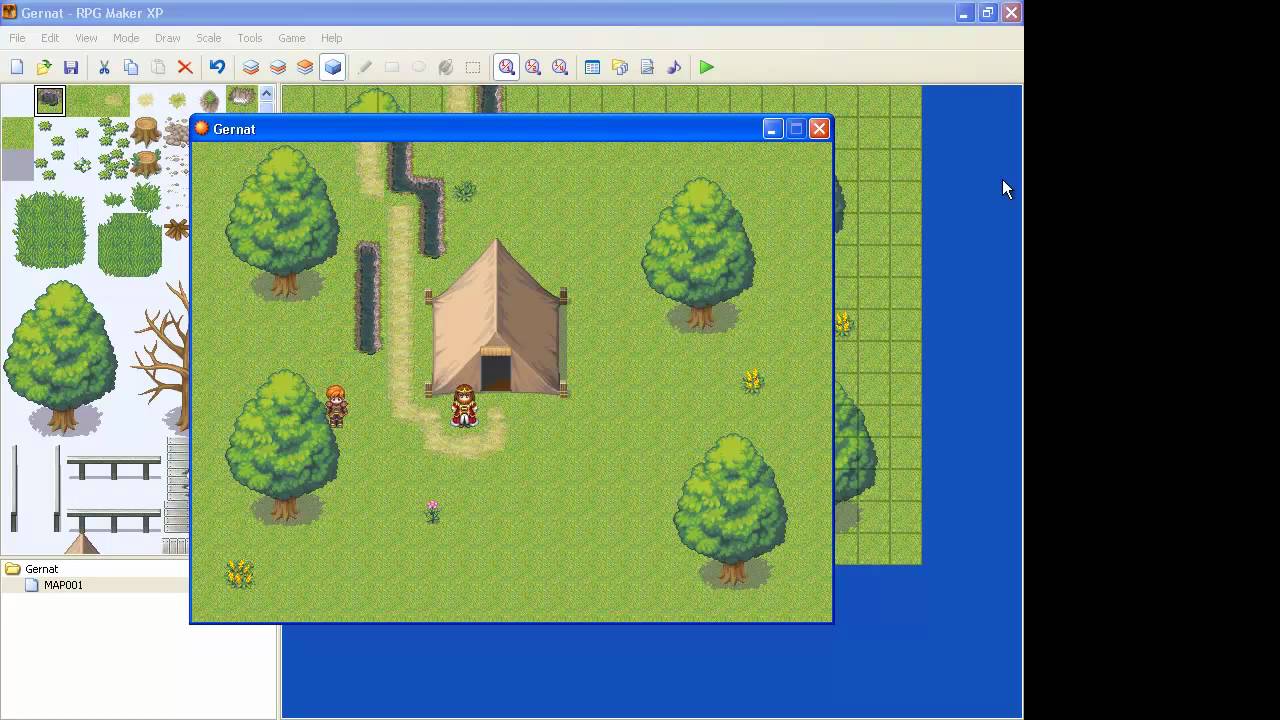The height and width of the screenshot is (720, 1280).
Task: Click the Paste toolbar icon
Action: 158,67
